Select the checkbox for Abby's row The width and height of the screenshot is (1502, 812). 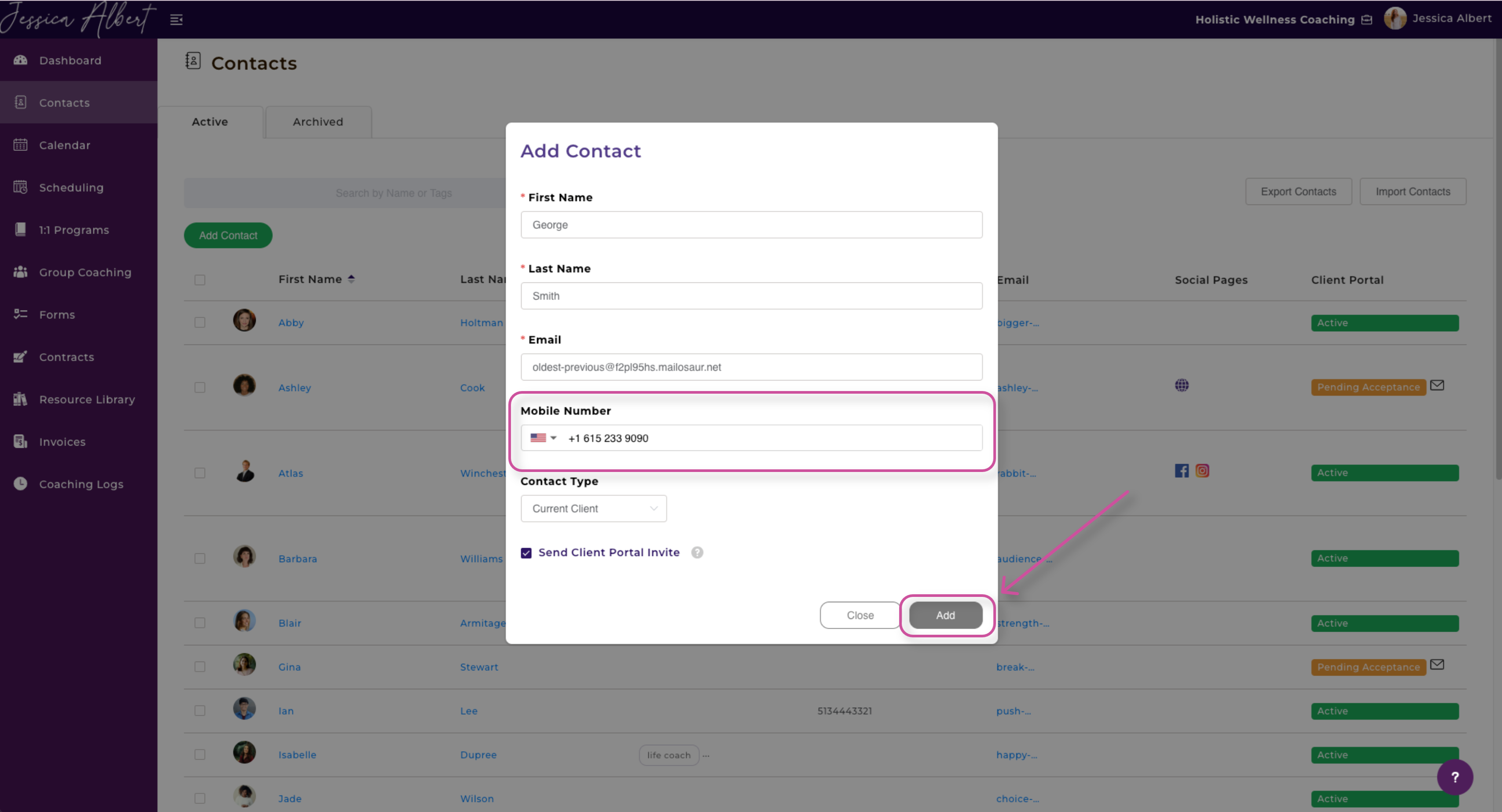point(200,322)
